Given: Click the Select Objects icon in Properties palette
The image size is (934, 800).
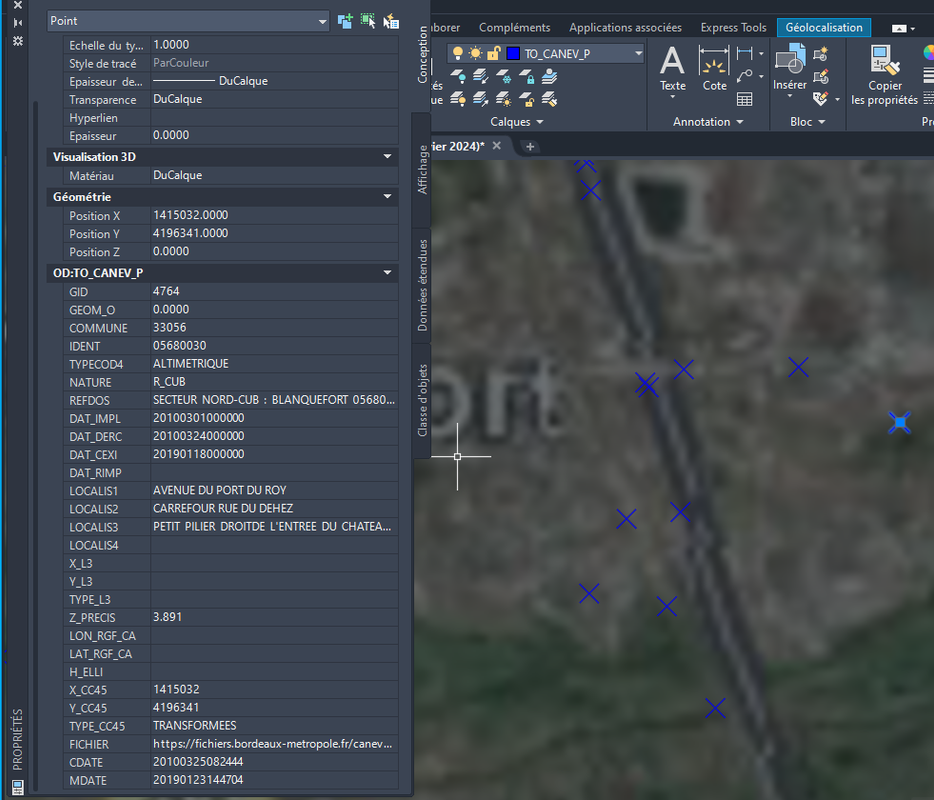Looking at the screenshot, I should [368, 21].
